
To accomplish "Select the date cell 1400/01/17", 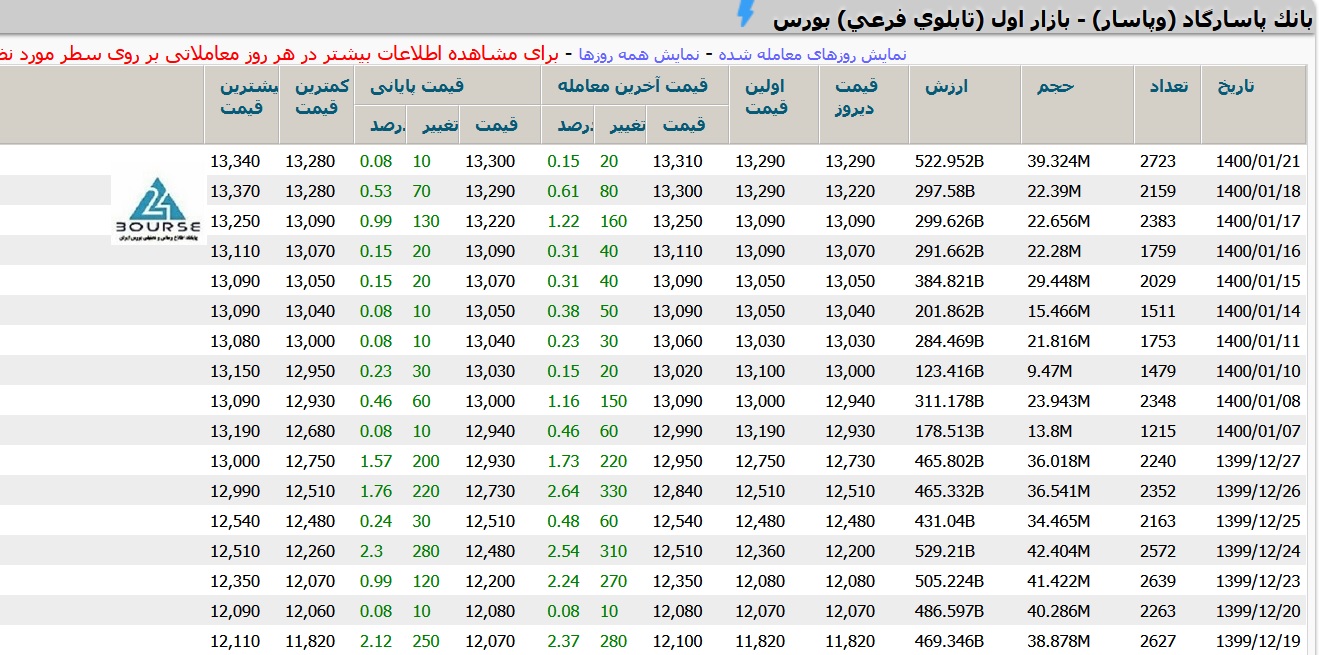I will tap(1258, 221).
